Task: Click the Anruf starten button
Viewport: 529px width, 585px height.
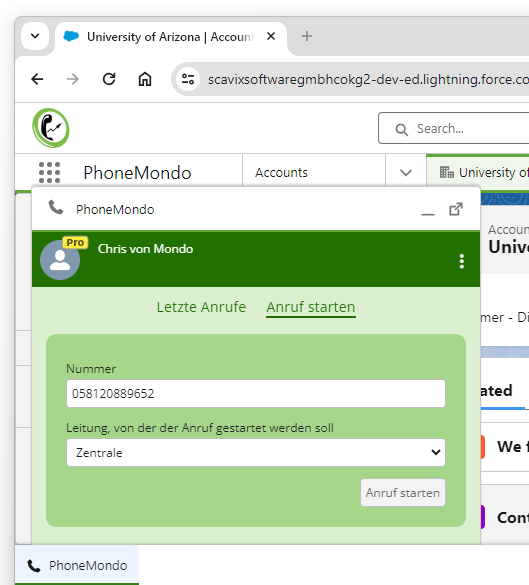Action: point(403,492)
